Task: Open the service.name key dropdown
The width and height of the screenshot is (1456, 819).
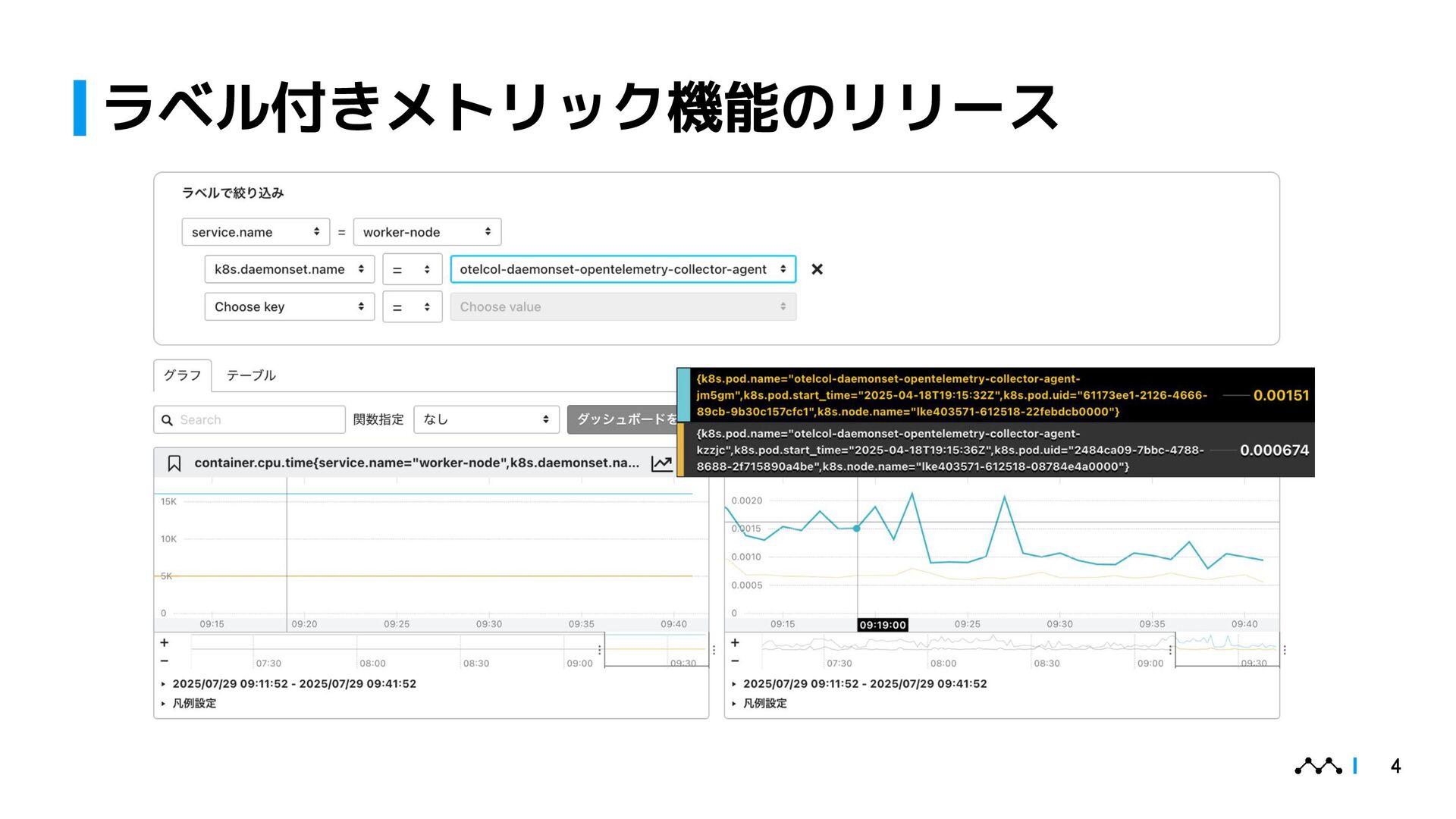Action: [x=256, y=232]
